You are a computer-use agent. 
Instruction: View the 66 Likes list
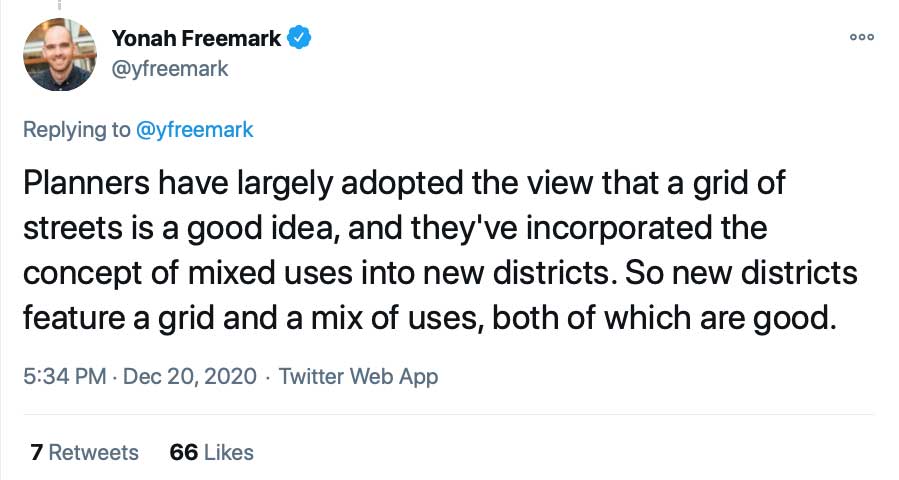point(212,452)
